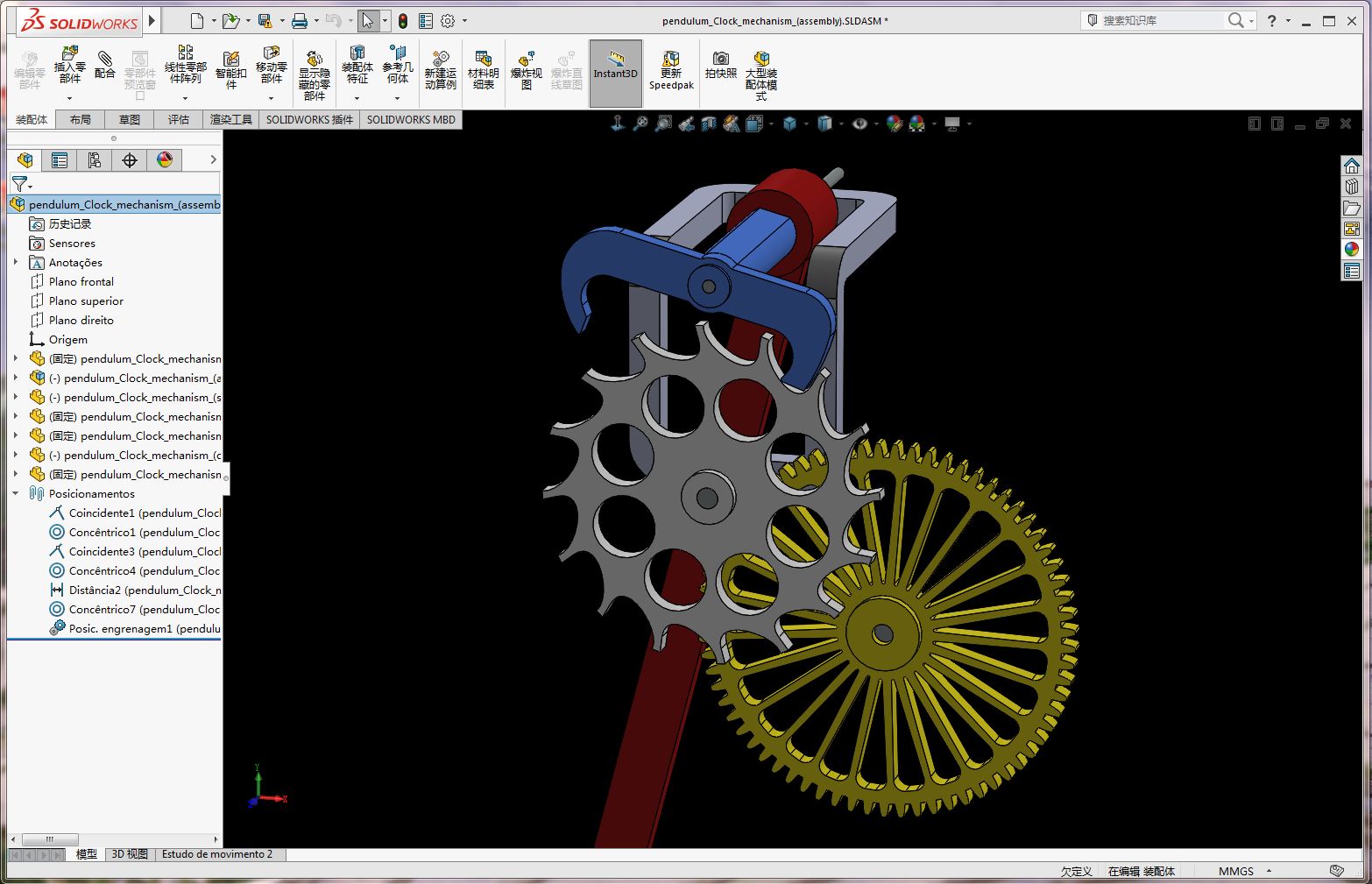Click the knowledge base search field

[1160, 20]
